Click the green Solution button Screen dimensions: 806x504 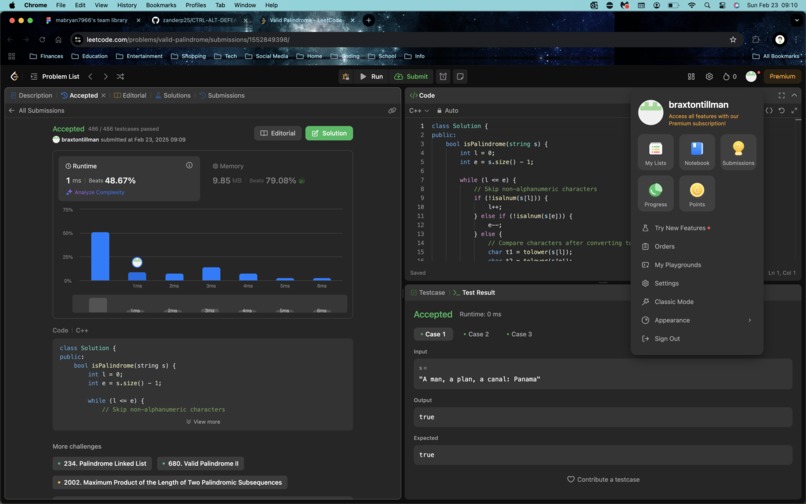329,133
